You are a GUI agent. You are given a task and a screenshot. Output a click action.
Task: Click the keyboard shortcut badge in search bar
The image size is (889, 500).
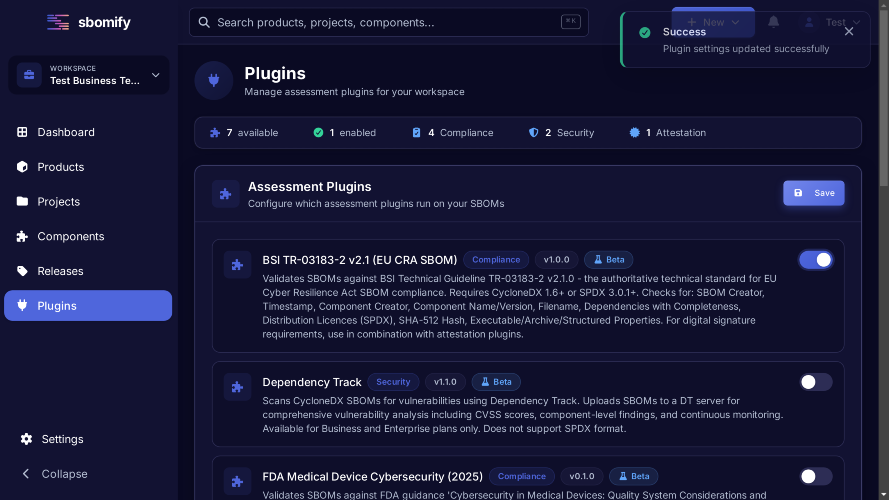point(570,22)
